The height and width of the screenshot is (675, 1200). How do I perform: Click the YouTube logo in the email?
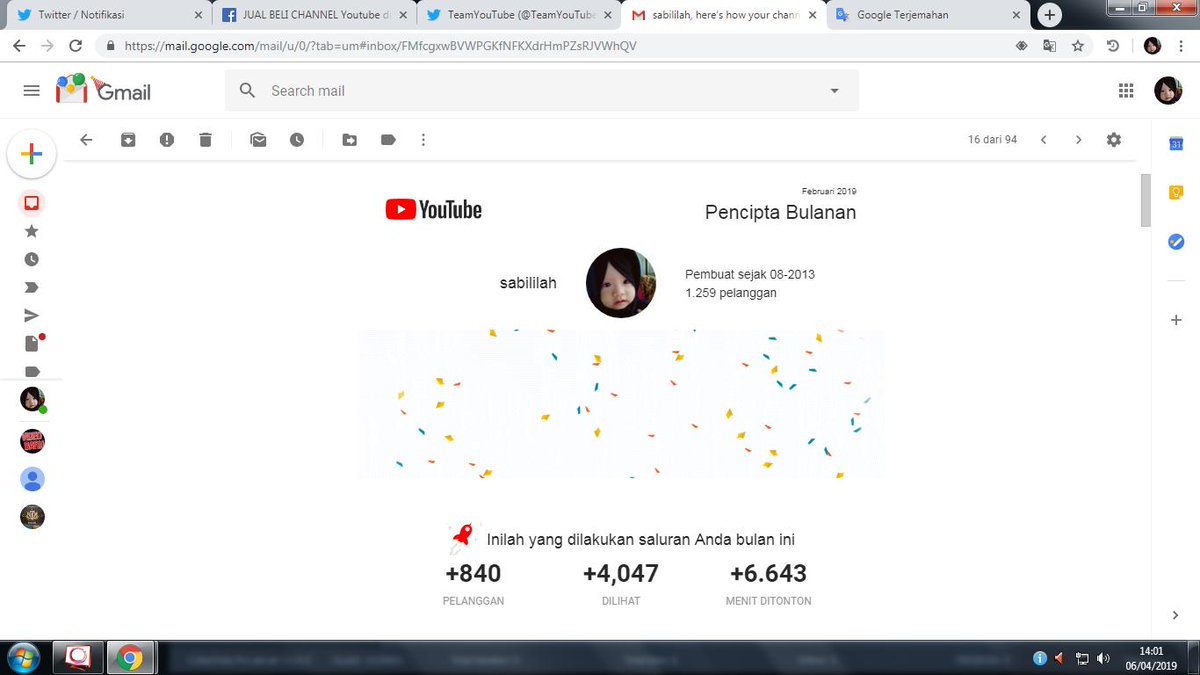[x=433, y=209]
